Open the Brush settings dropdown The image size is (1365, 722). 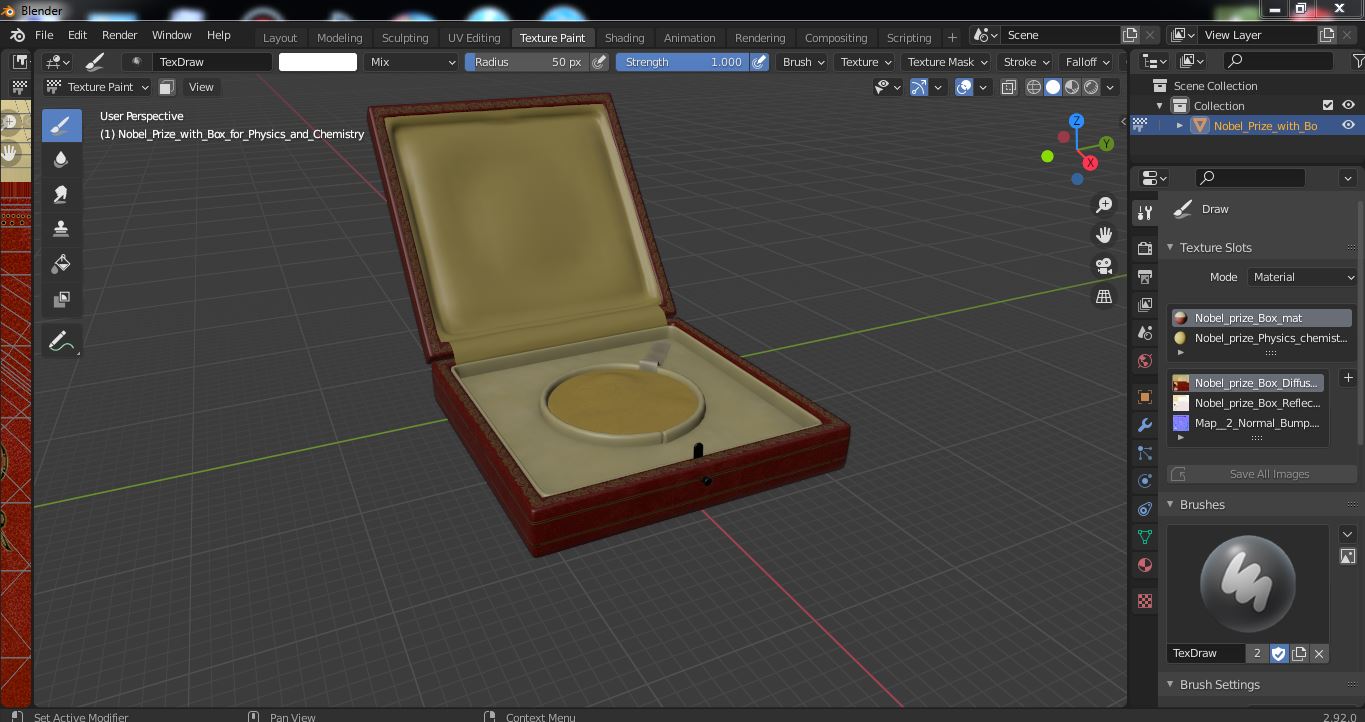tap(804, 62)
